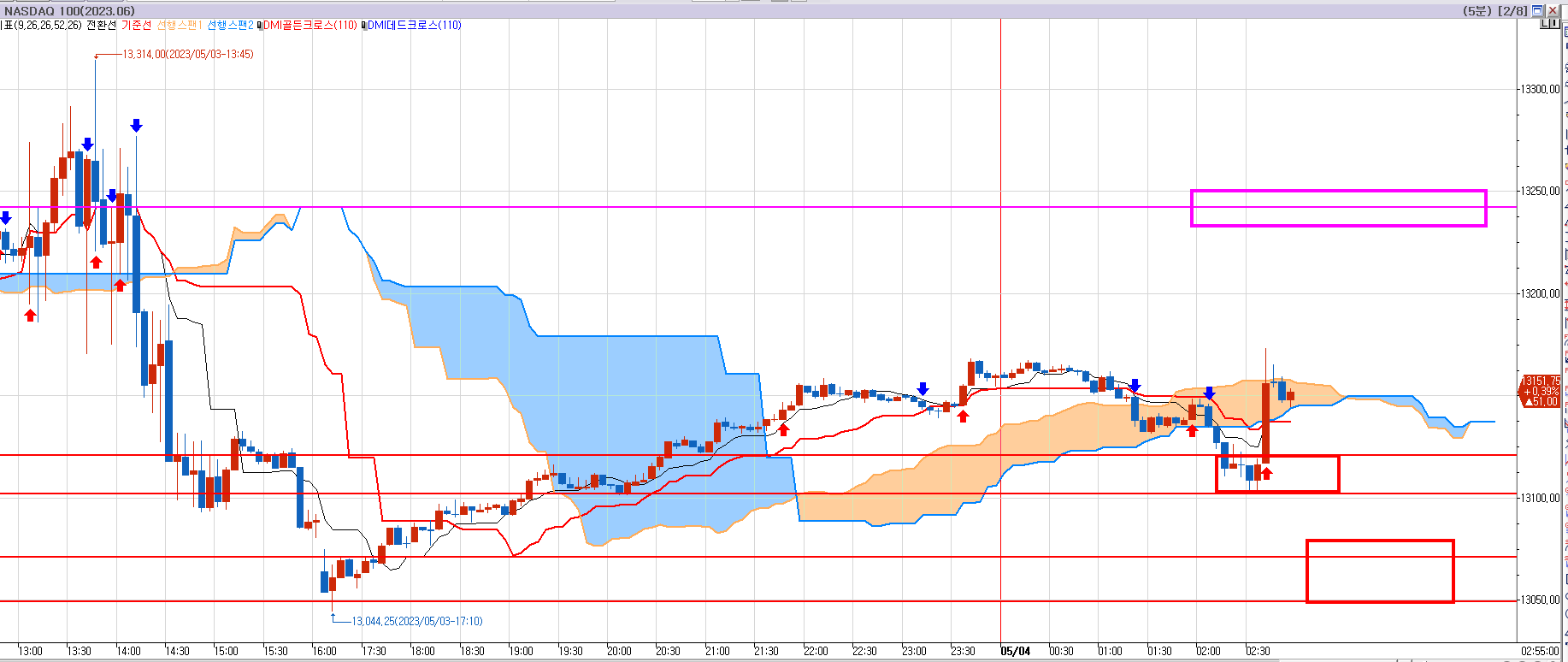
Task: Maximize the NASDAQ 100 chart window
Action: pyautogui.click(x=1537, y=10)
